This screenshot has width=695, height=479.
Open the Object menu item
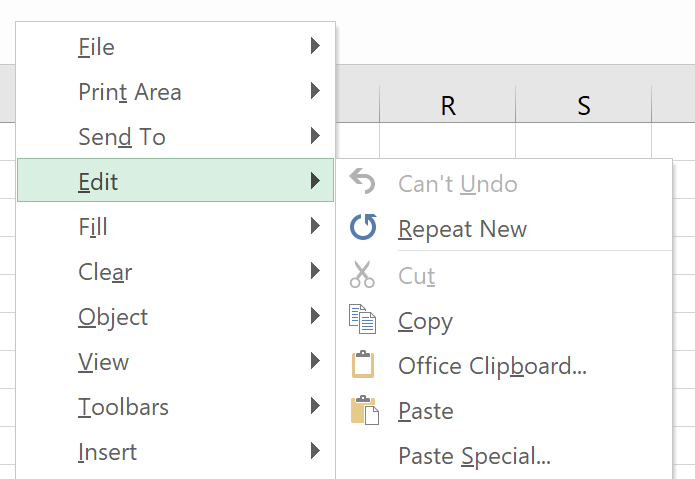pos(113,317)
